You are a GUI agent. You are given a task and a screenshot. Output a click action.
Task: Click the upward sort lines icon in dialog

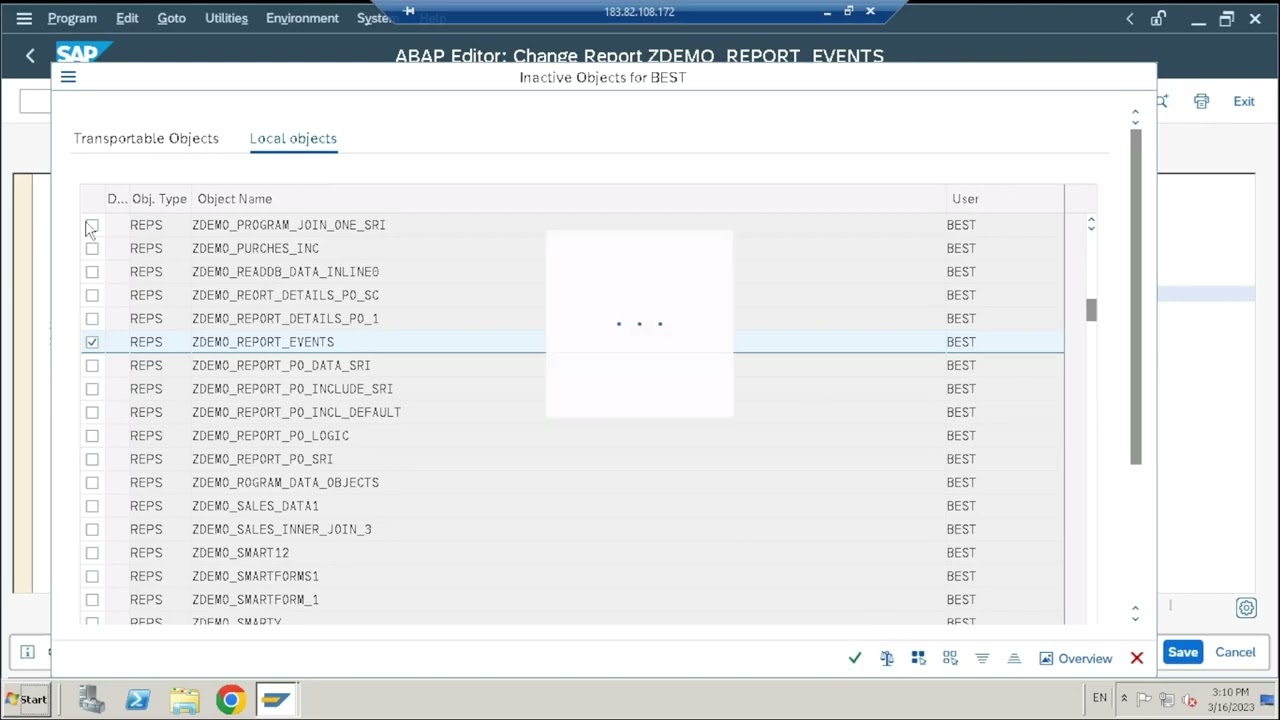pos(1014,658)
